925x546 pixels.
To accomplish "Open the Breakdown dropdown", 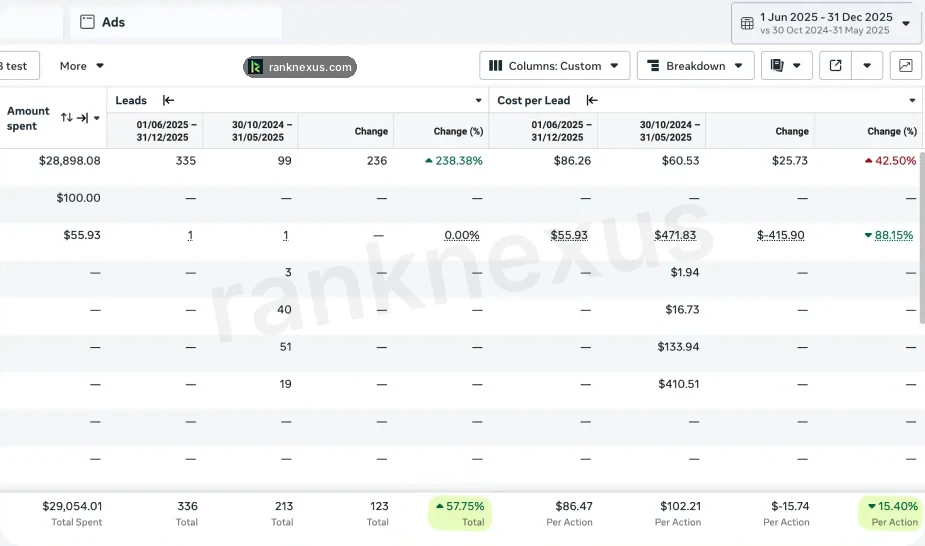I will coord(696,65).
